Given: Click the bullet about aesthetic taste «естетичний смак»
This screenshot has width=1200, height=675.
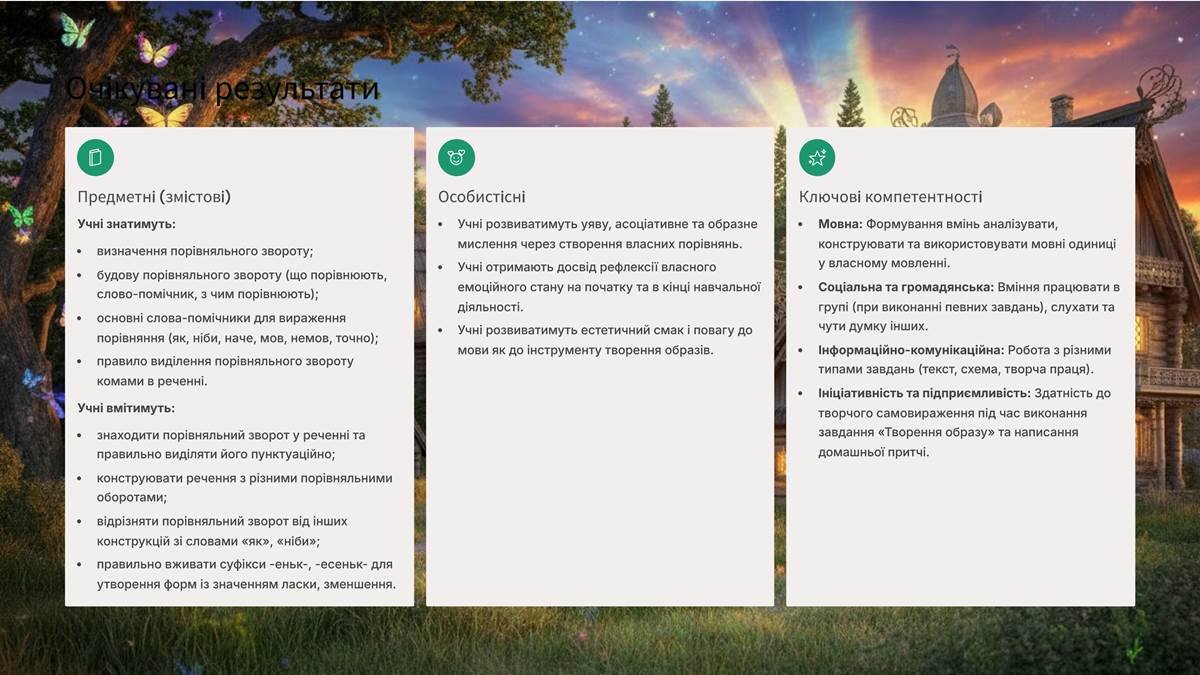Looking at the screenshot, I should [x=605, y=340].
